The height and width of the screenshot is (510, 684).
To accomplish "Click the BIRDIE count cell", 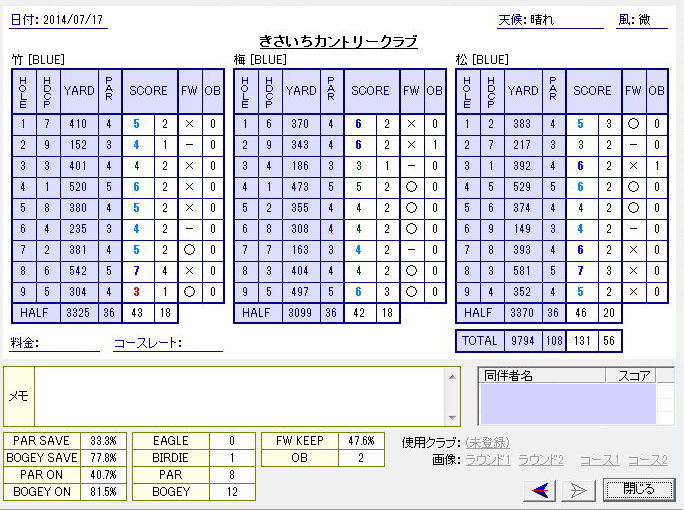I will pos(232,458).
